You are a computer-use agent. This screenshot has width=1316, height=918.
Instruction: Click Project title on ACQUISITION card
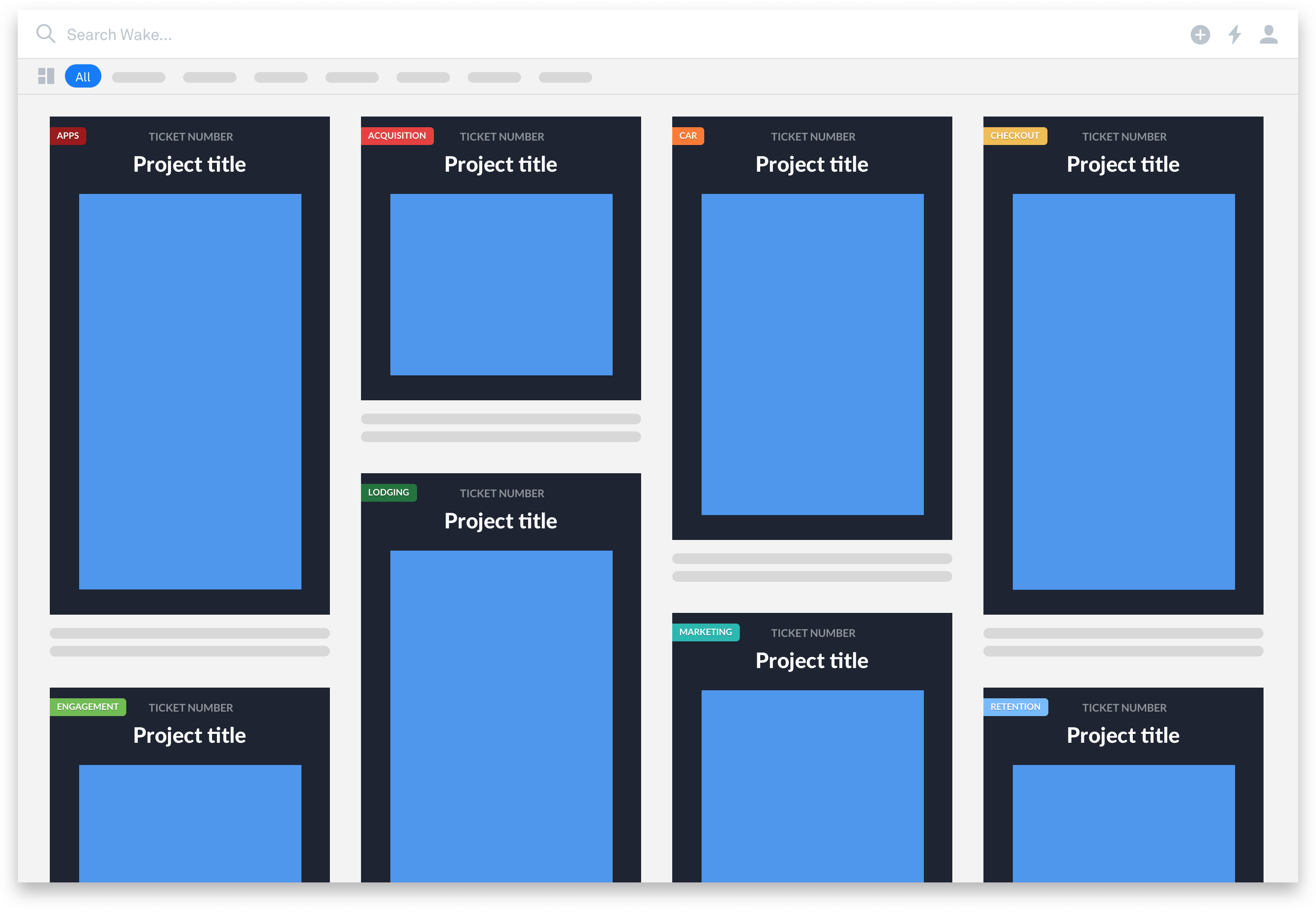(501, 165)
